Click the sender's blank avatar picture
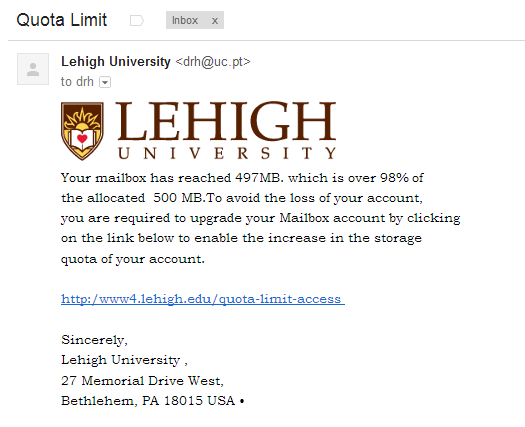The height and width of the screenshot is (427, 525). 33,69
